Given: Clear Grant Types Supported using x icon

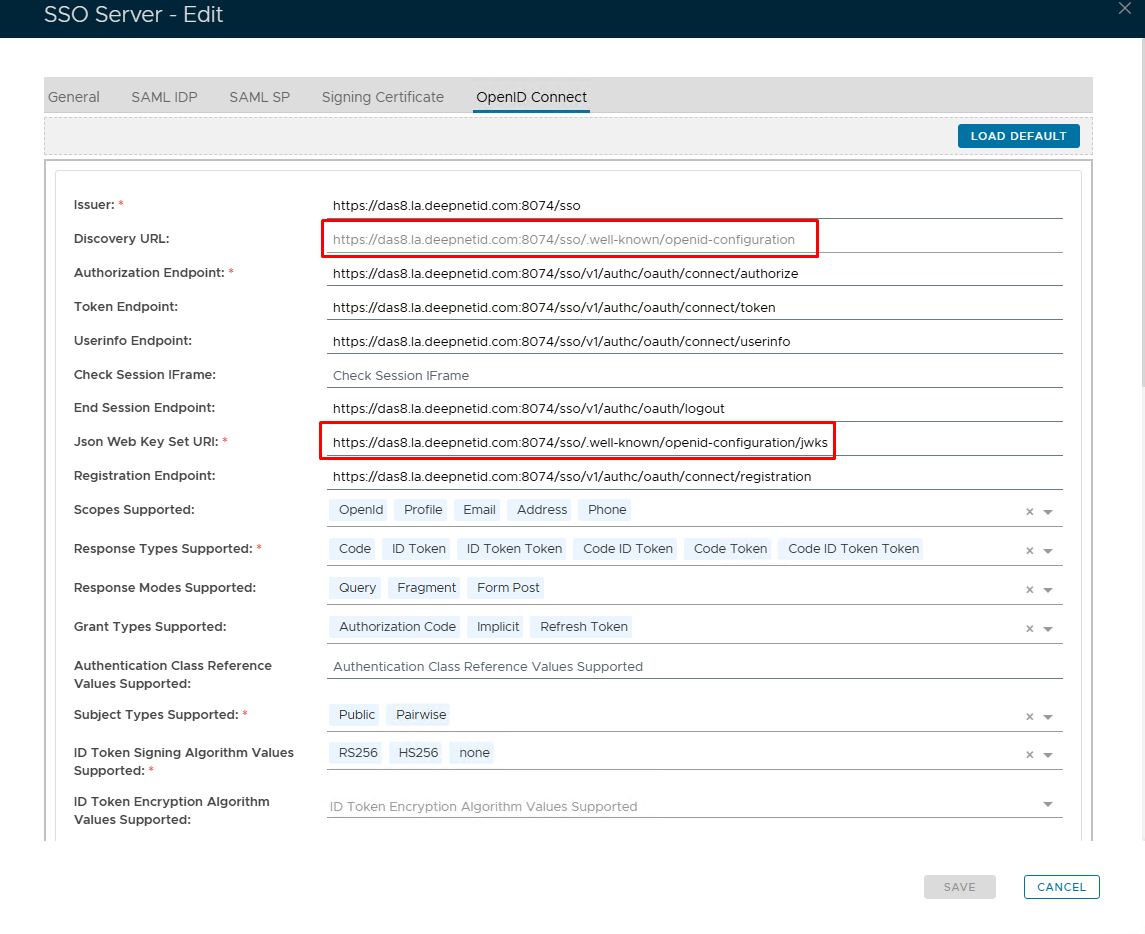Looking at the screenshot, I should point(1029,629).
